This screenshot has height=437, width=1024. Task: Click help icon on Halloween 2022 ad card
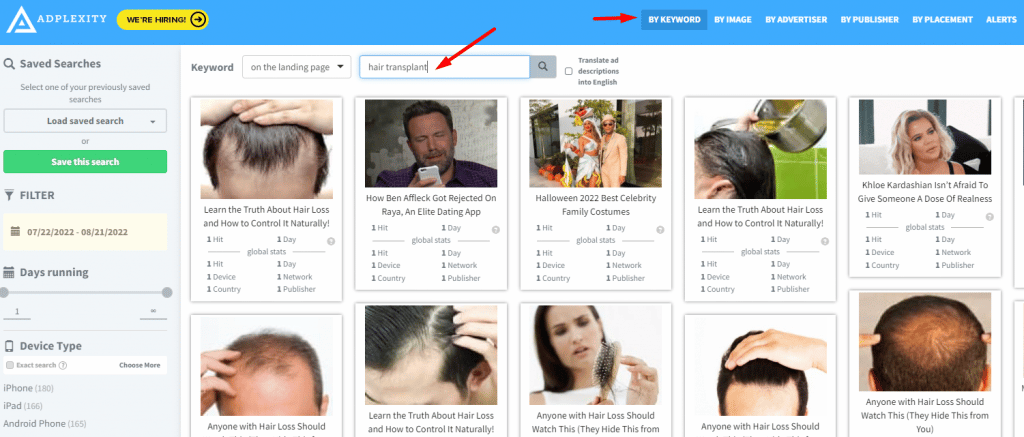[660, 230]
